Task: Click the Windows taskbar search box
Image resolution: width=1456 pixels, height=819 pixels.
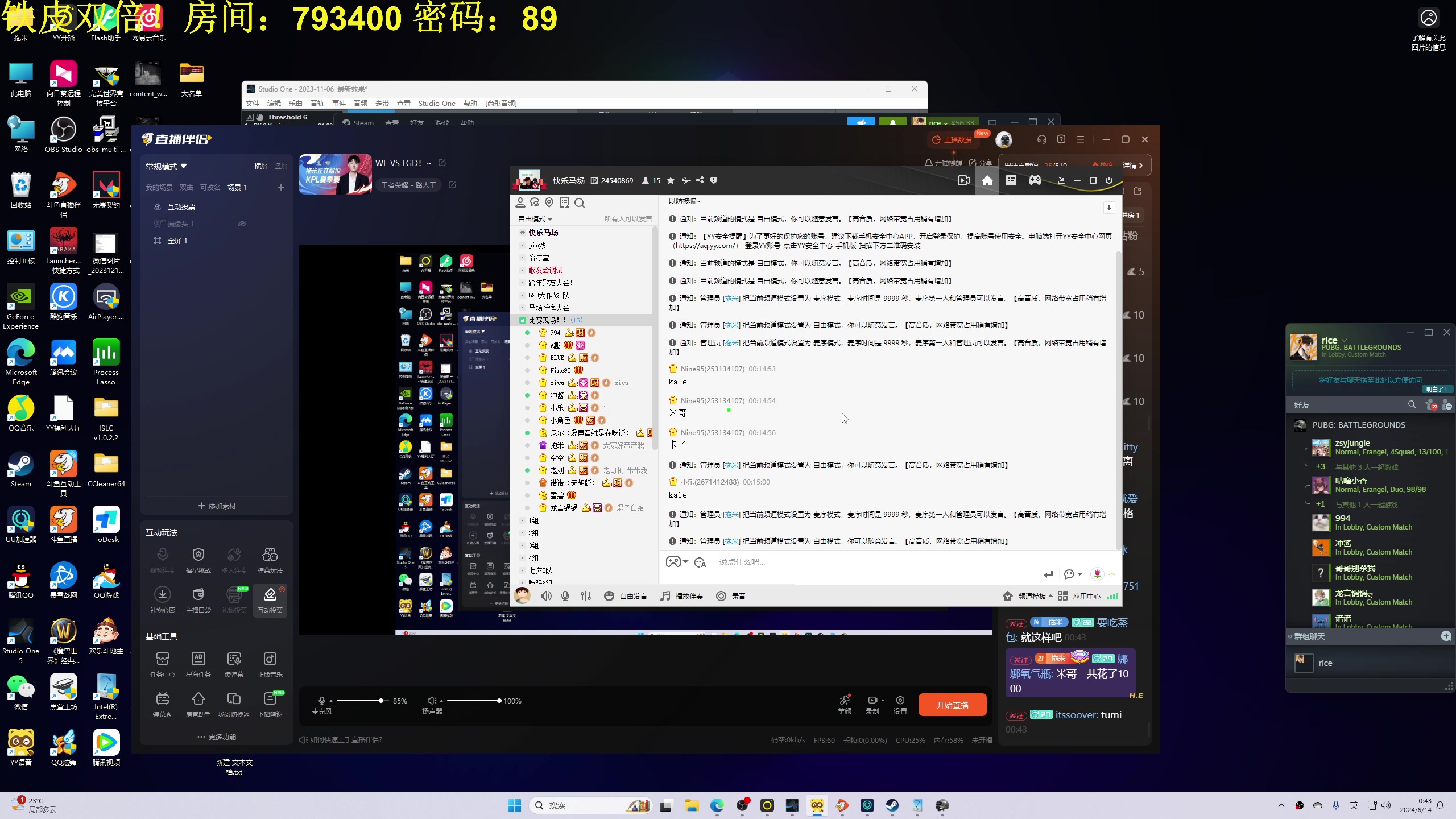Action: 591,805
